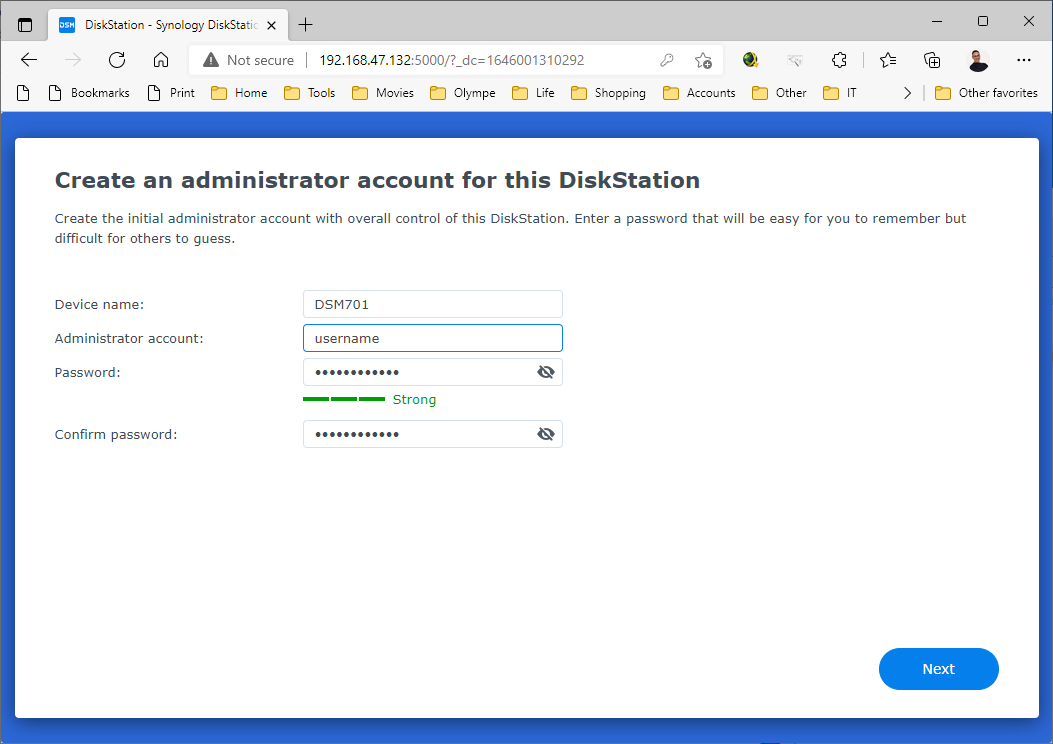This screenshot has width=1053, height=744.
Task: Click the 'Strong' strength label
Action: [x=414, y=400]
